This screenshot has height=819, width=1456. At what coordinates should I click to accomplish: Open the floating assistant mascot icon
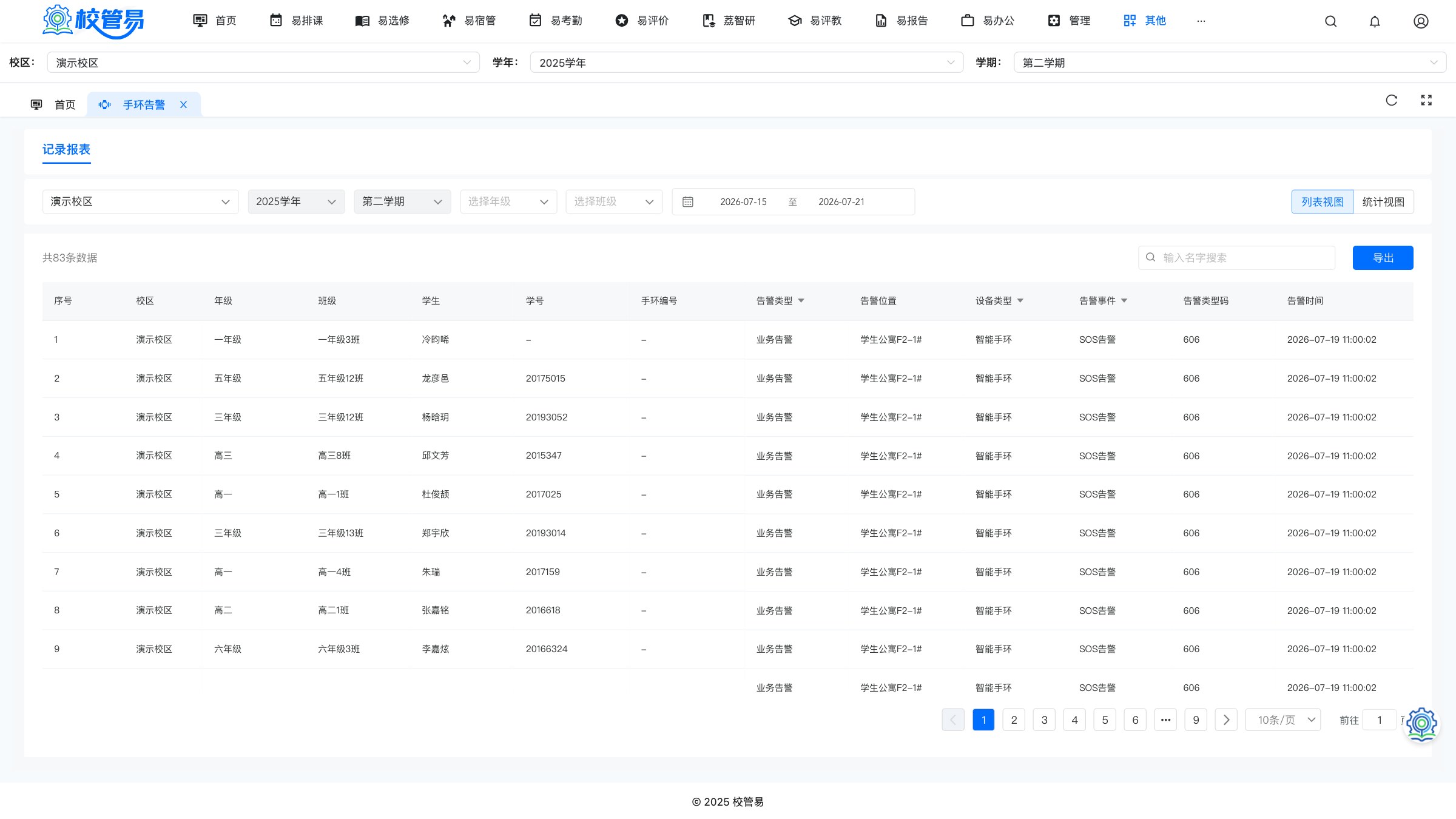click(1421, 724)
